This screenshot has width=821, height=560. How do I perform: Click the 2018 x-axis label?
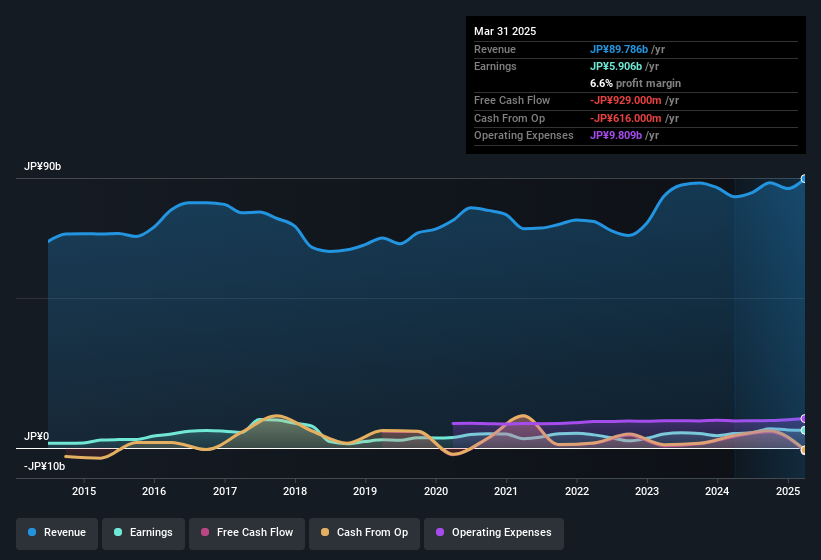point(295,491)
